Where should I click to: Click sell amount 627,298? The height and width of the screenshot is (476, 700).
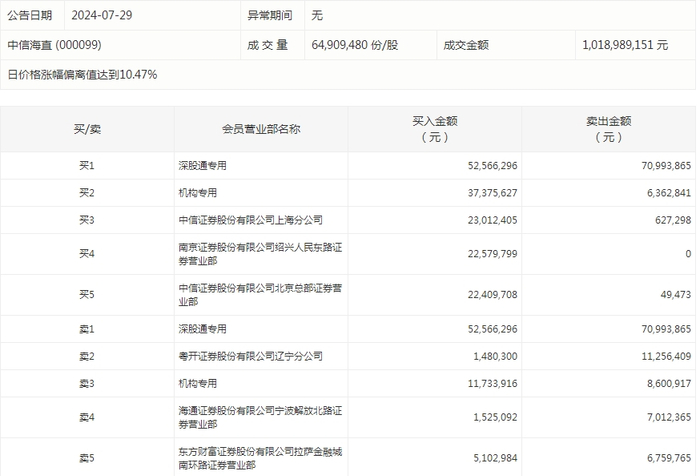(x=673, y=220)
